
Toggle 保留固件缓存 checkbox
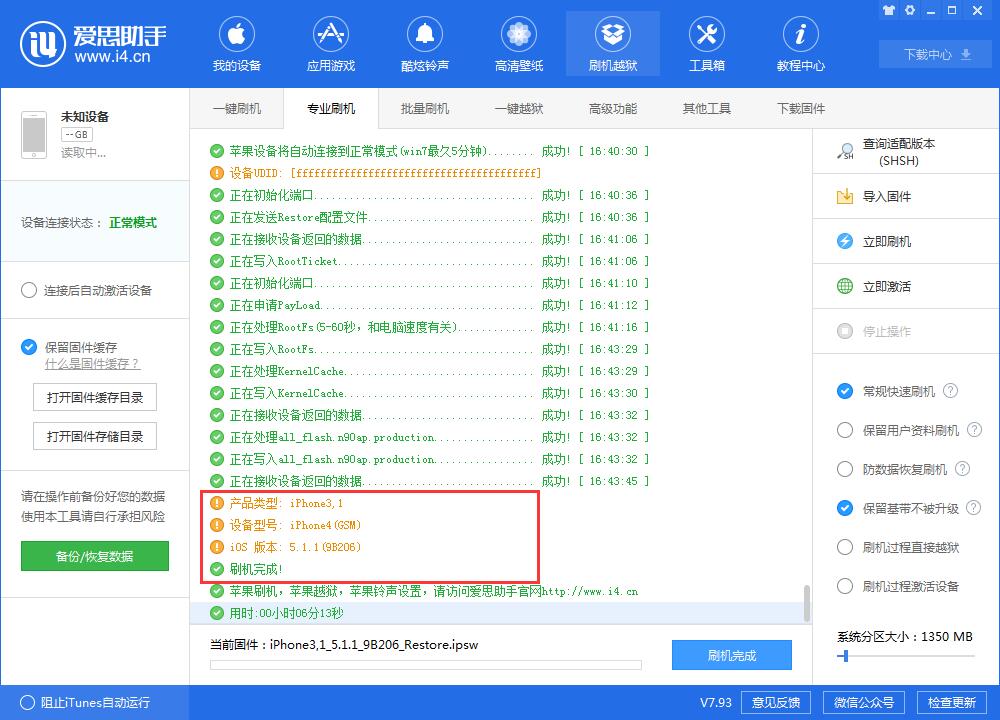point(29,347)
